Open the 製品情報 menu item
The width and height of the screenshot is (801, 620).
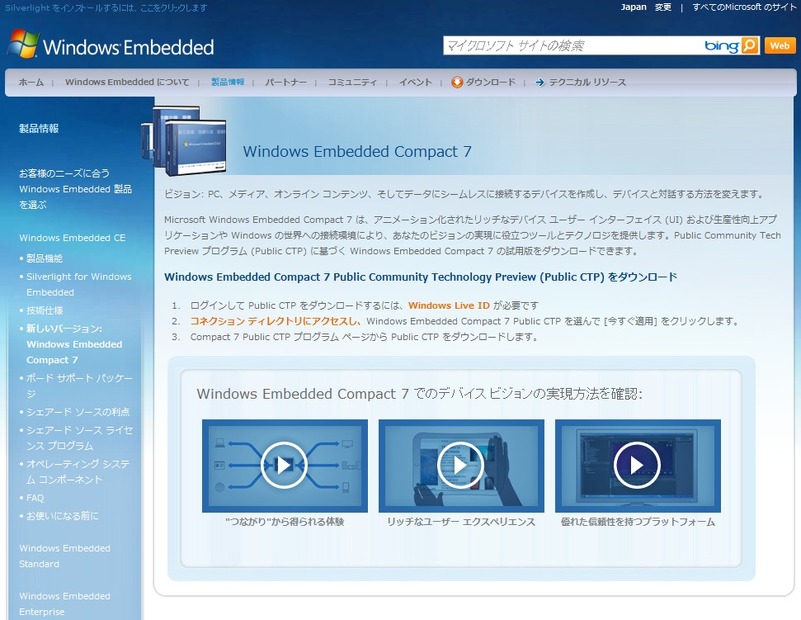point(228,82)
